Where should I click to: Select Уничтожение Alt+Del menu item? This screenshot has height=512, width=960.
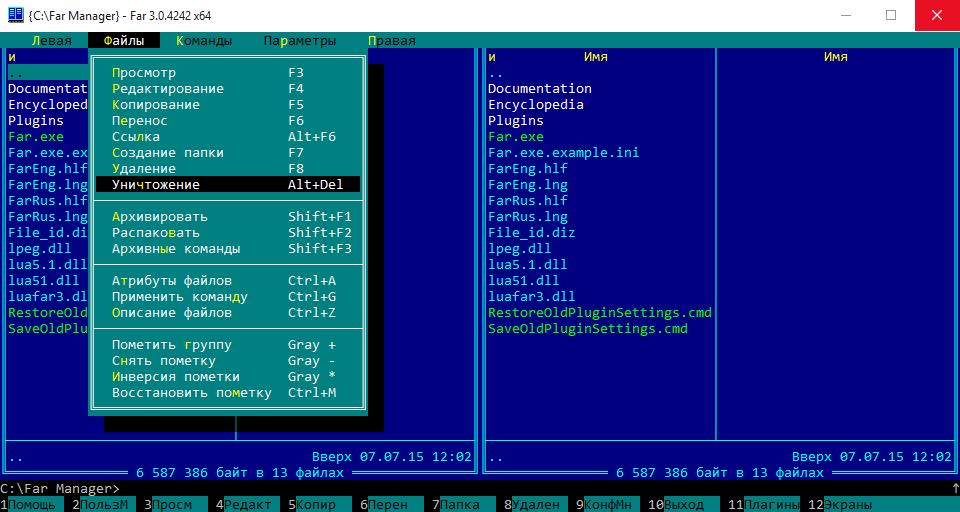pos(228,184)
